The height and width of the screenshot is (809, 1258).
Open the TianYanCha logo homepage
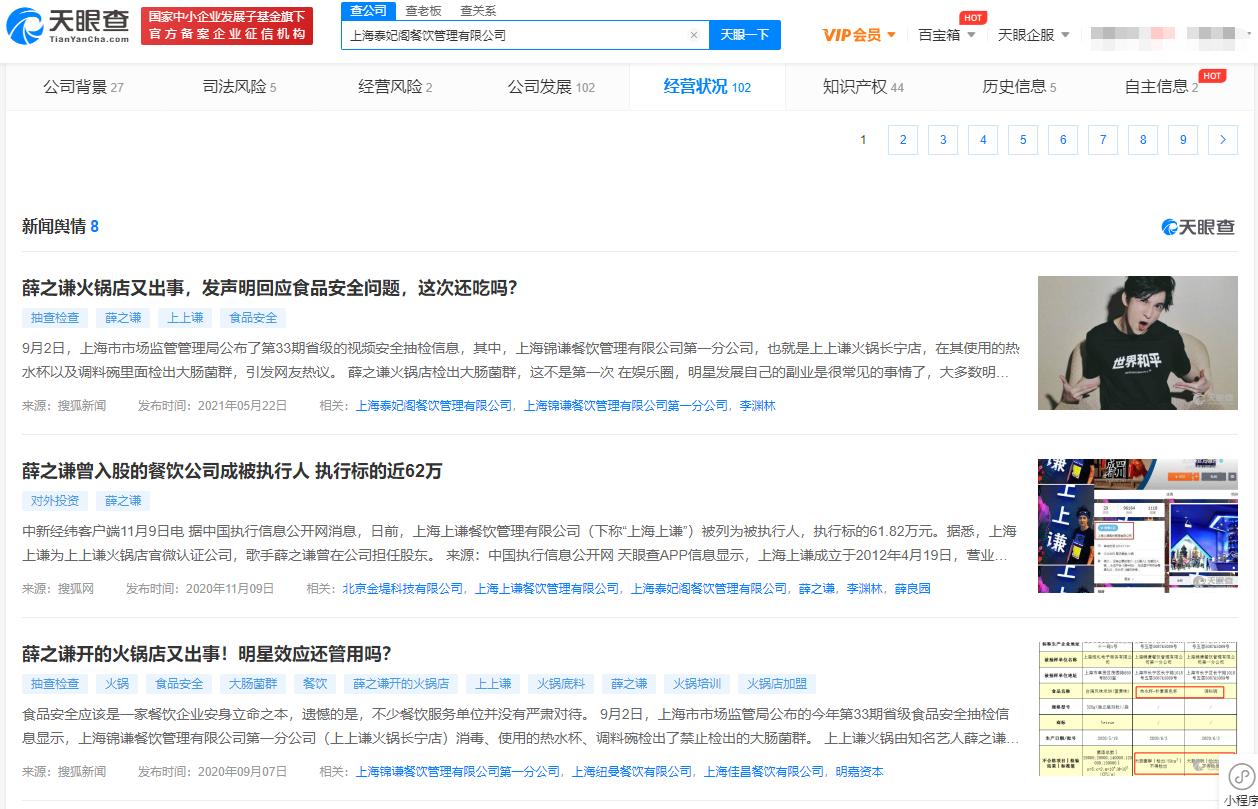click(x=67, y=26)
